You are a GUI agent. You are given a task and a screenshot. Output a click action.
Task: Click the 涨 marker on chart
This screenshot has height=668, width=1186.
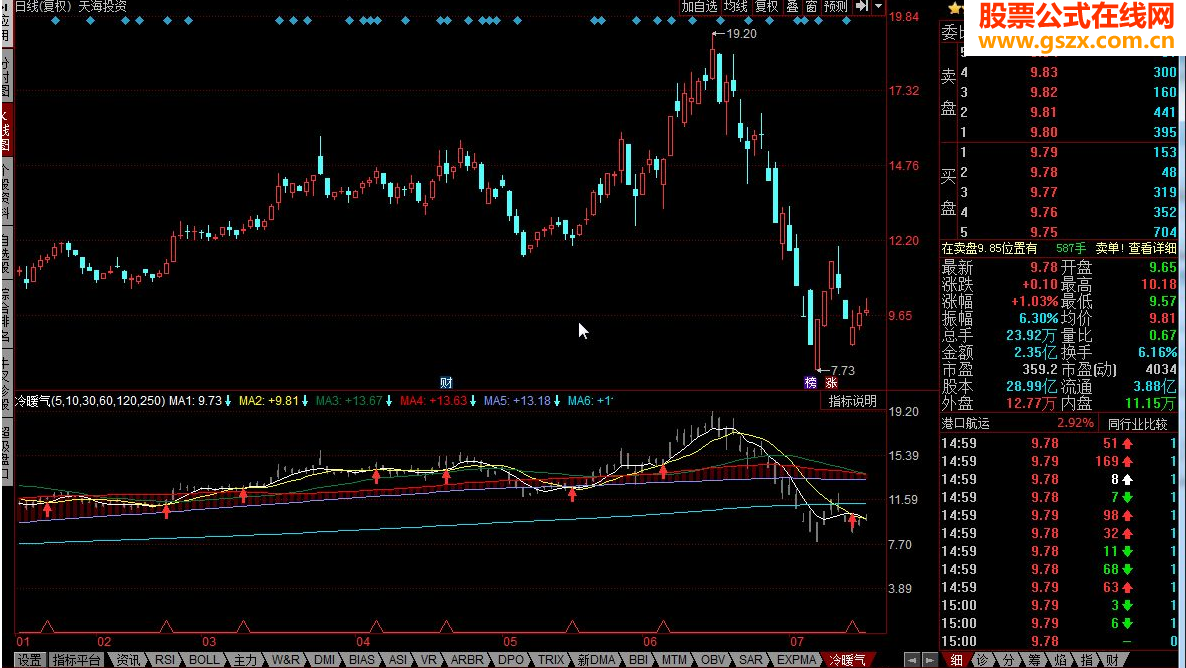[831, 383]
